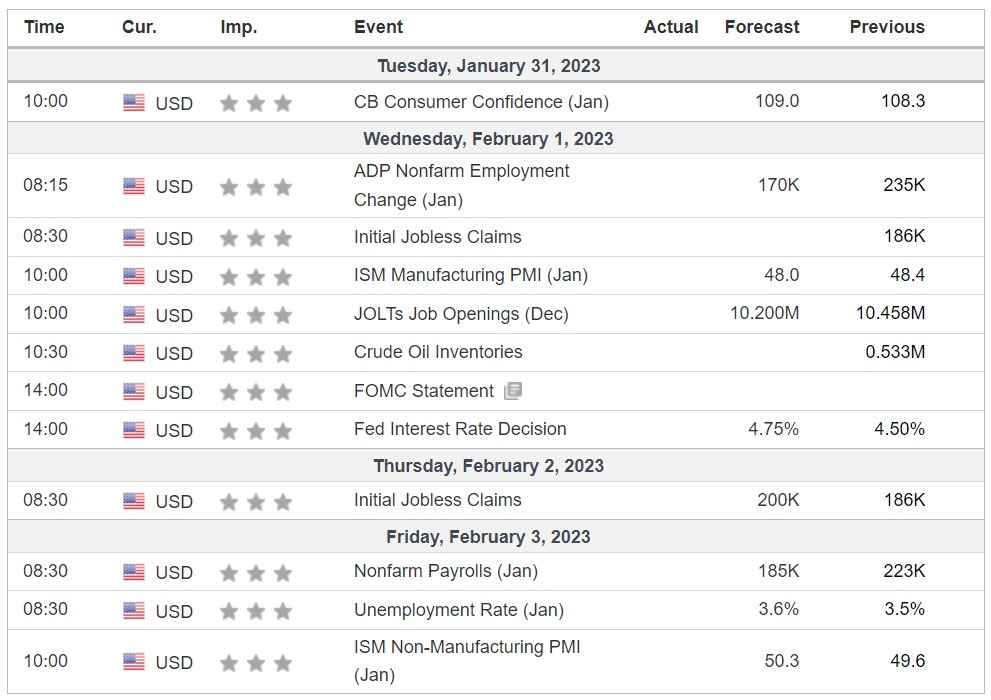The image size is (991, 700).
Task: Click the US flag in Unemployment Rate row
Action: pos(134,611)
